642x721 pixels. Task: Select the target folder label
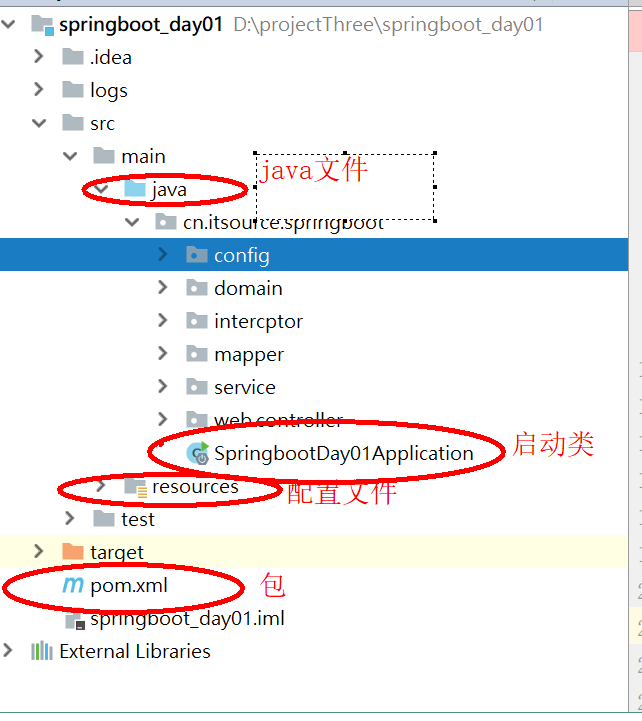click(x=117, y=553)
